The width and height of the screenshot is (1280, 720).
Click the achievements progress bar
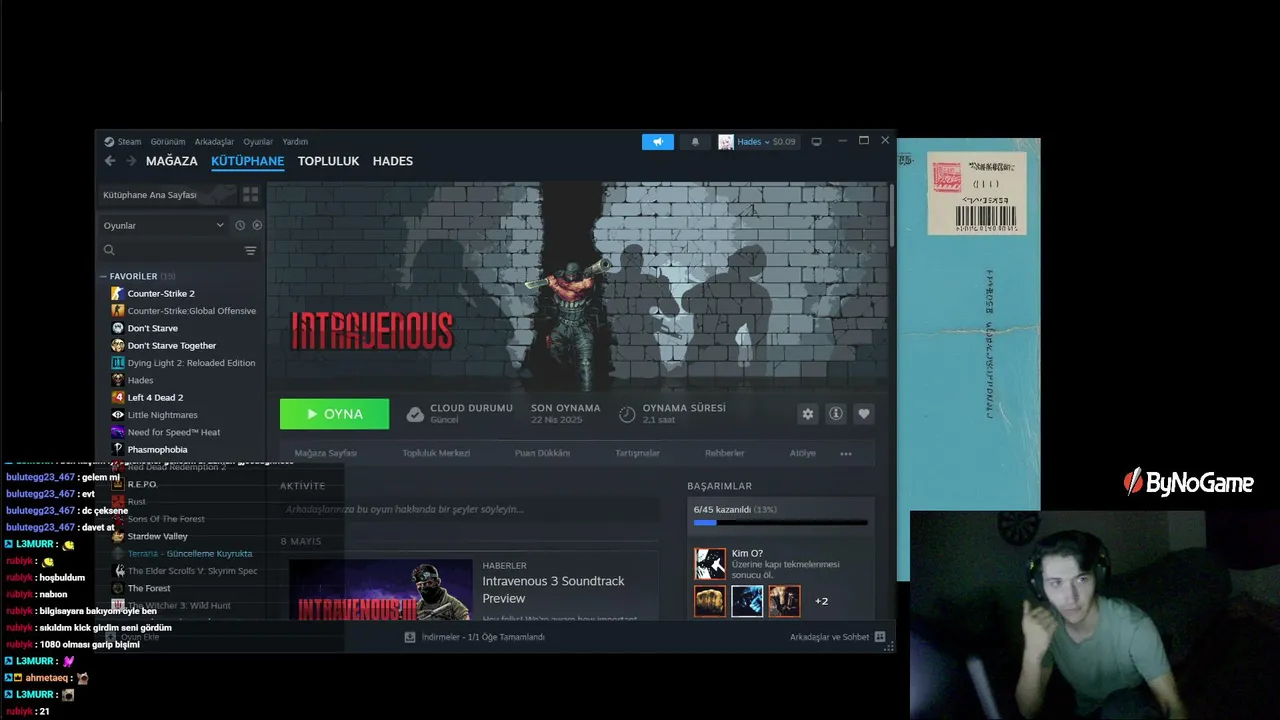click(780, 523)
